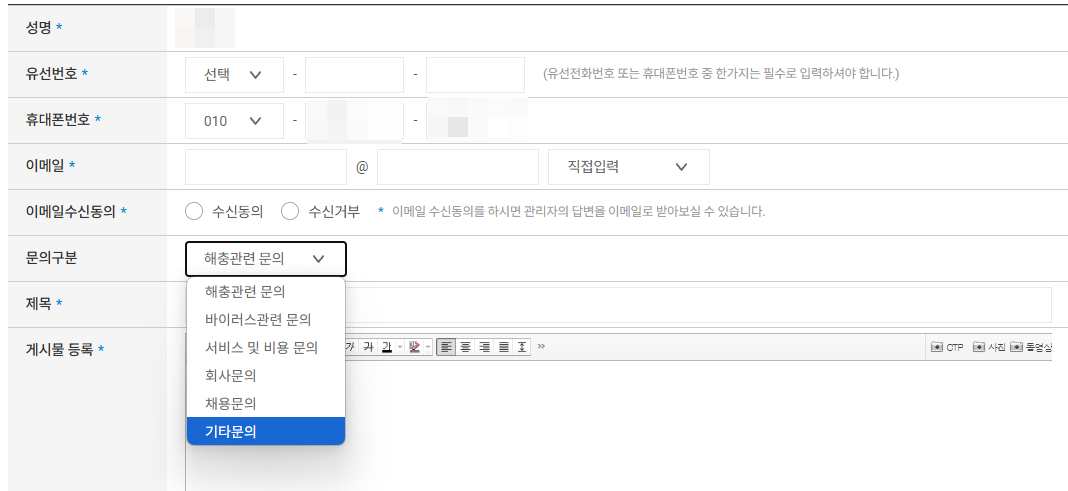1068x491 pixels.
Task: Click the font color icon in editor
Action: pyautogui.click(x=387, y=347)
